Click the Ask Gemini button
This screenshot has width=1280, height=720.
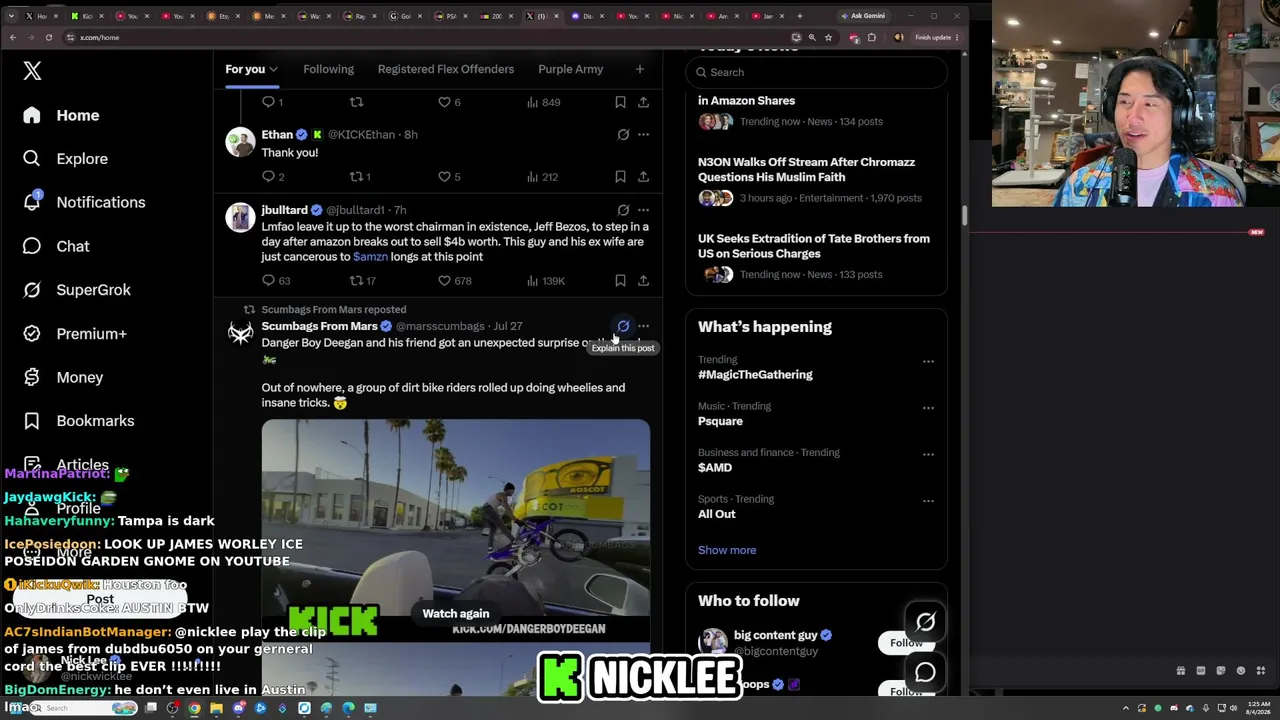tap(862, 16)
